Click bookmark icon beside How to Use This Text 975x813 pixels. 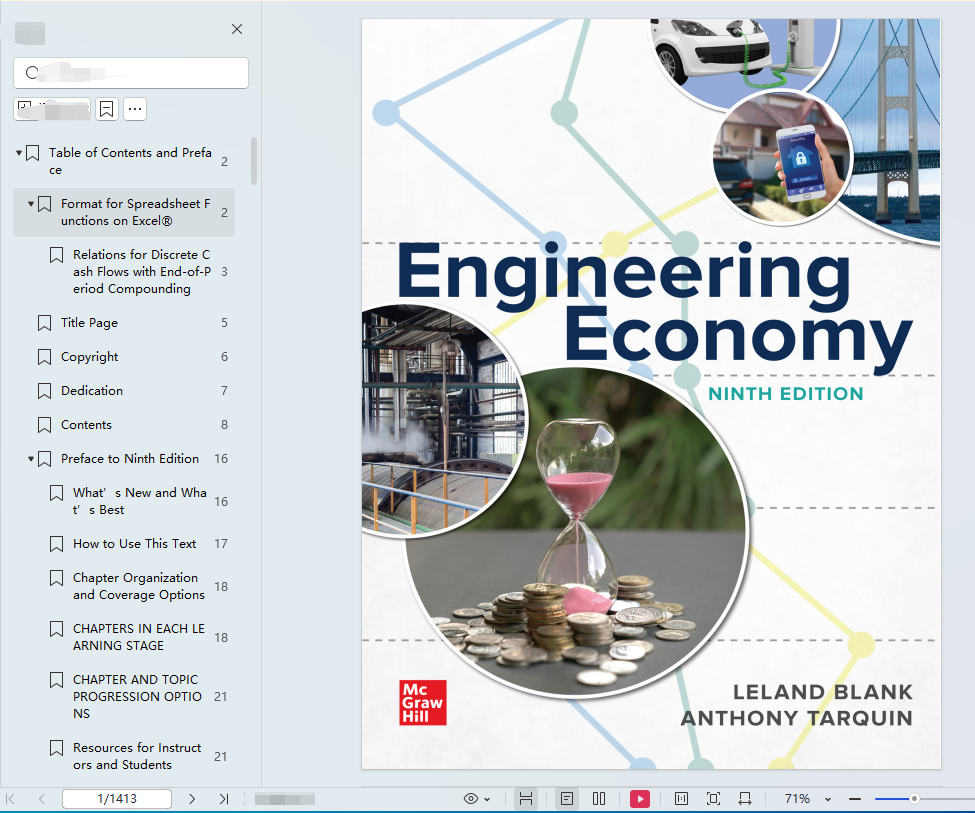(56, 544)
